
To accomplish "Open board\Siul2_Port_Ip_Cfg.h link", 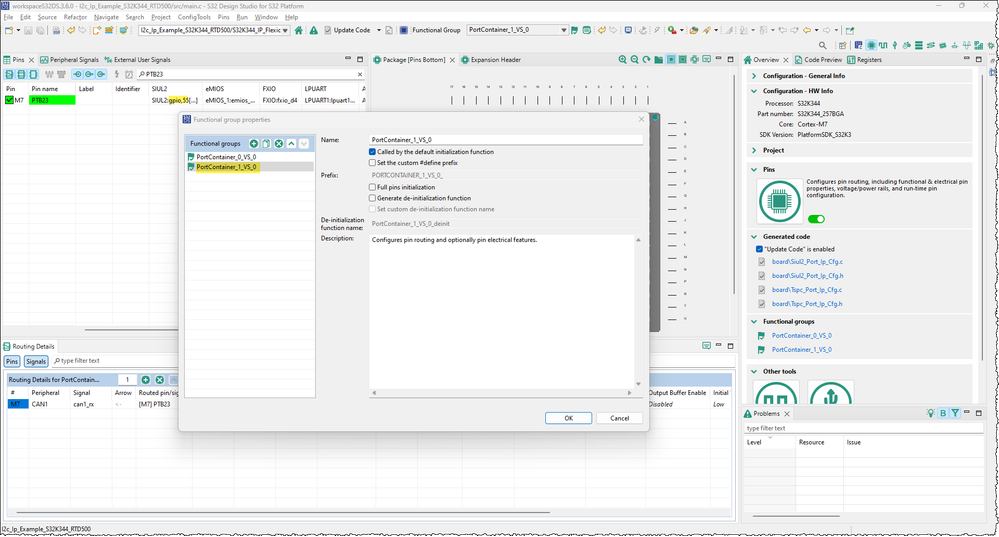I will 807,276.
